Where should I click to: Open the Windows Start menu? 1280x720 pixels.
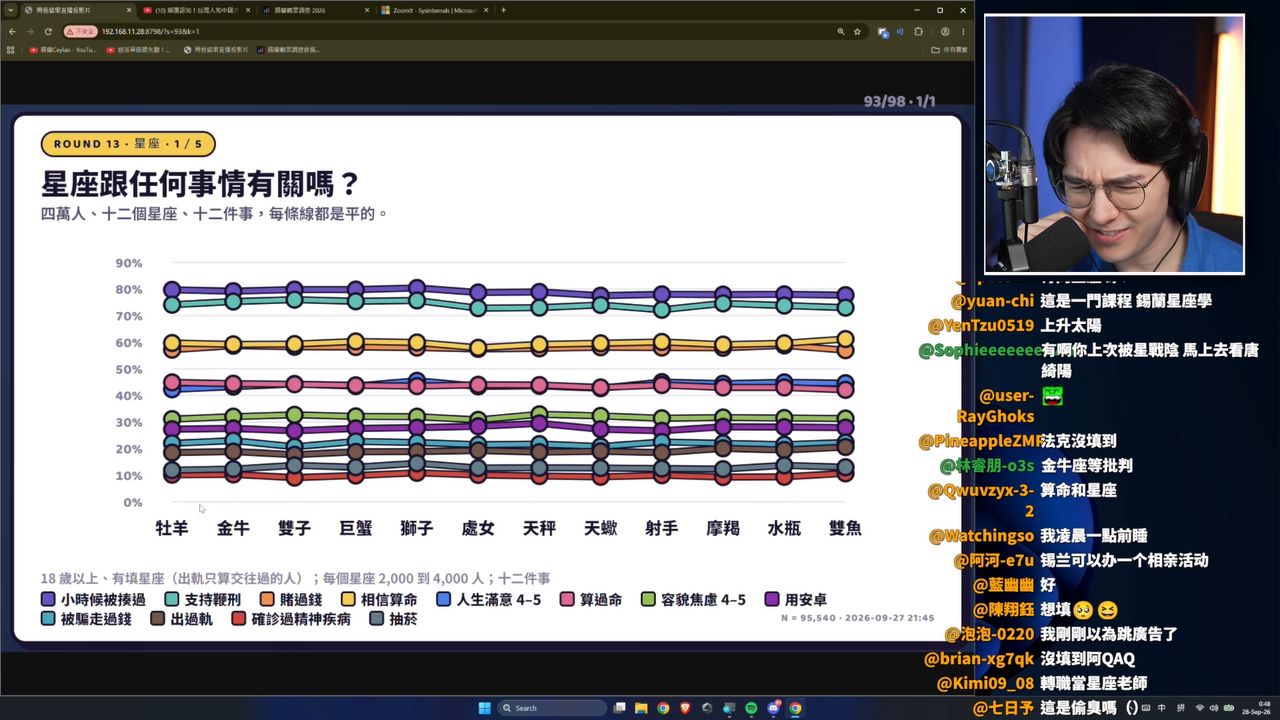click(x=484, y=708)
